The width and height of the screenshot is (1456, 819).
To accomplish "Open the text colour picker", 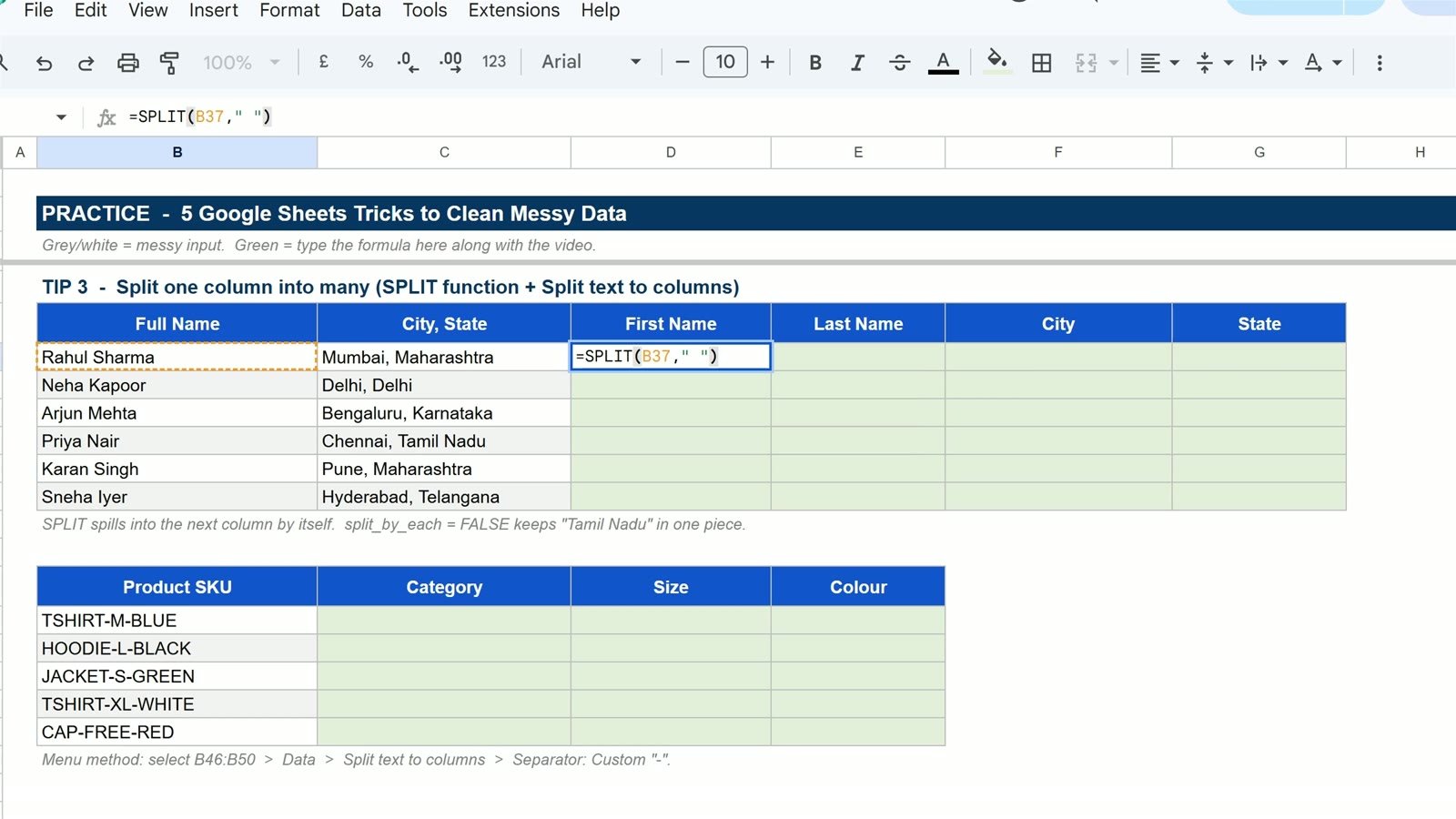I will pyautogui.click(x=944, y=63).
